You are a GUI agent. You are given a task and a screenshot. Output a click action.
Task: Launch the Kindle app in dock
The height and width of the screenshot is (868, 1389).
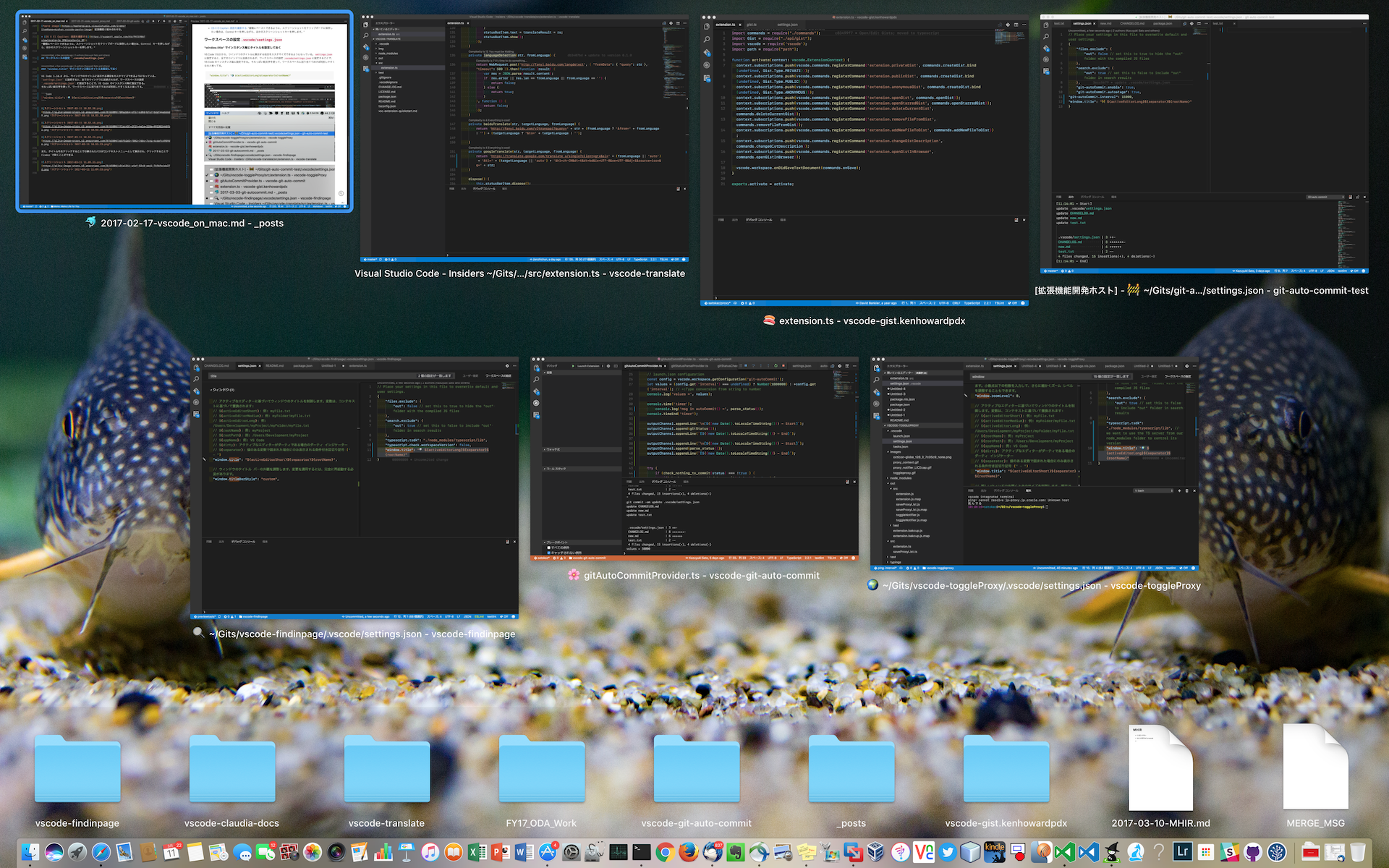coord(994,852)
